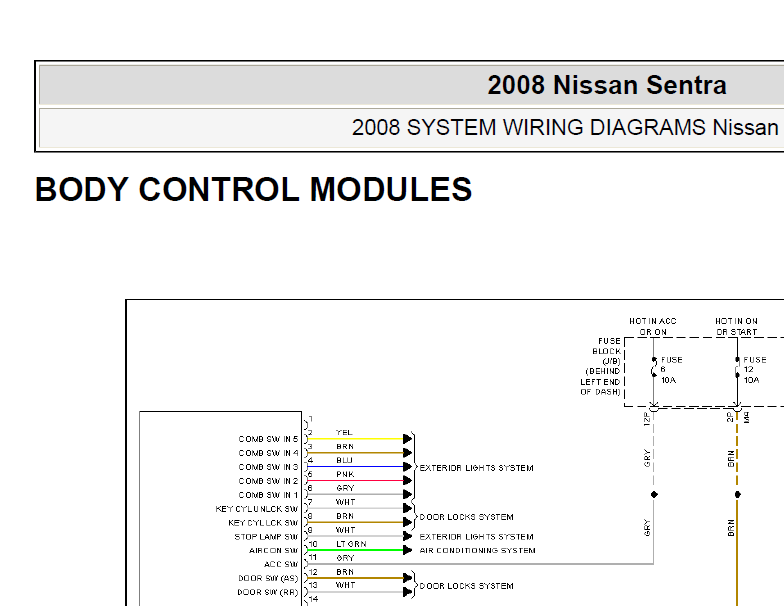Click the "DOOR SW (AS)" label
The height and width of the screenshot is (606, 784).
268,578
